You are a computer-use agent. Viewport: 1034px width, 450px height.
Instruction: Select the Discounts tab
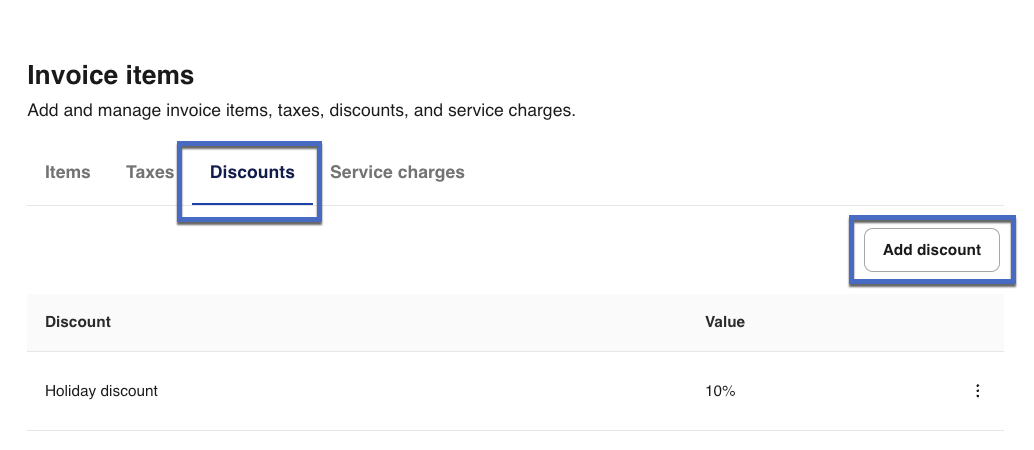point(252,172)
